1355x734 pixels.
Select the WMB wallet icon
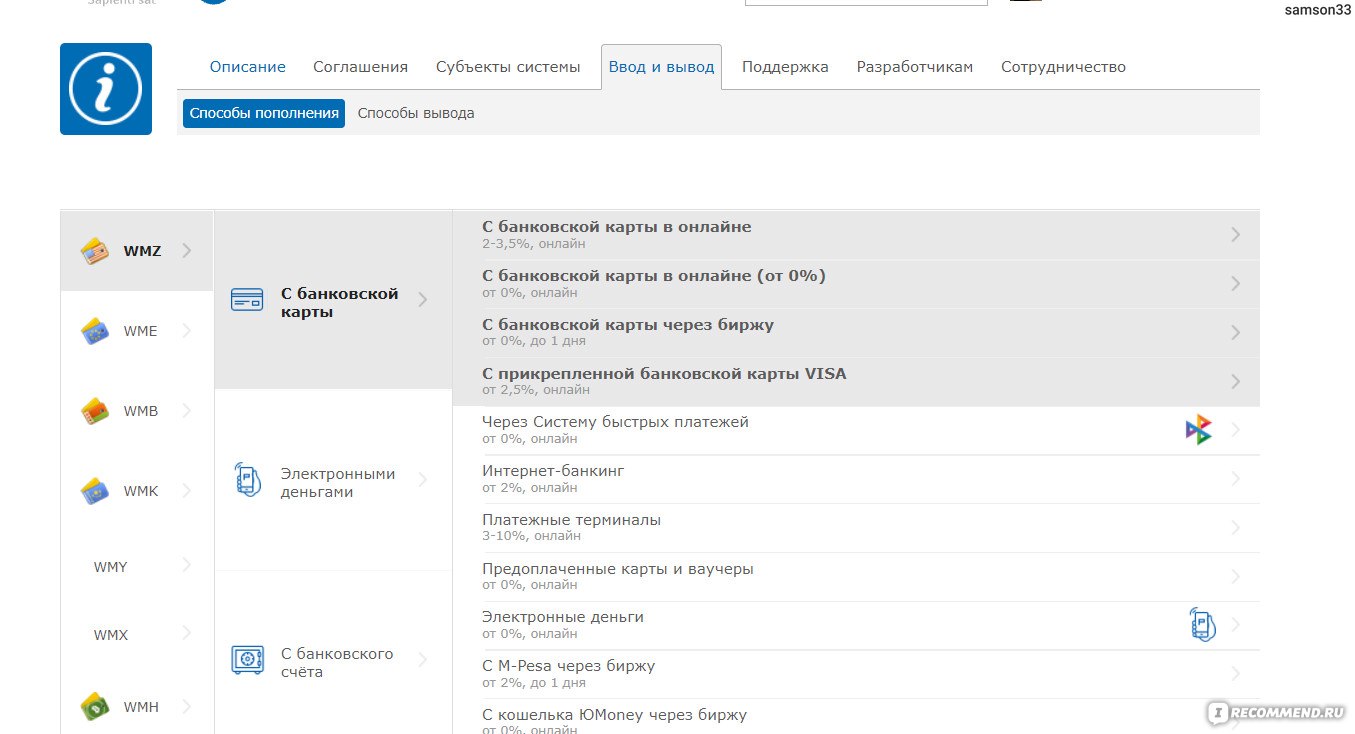[95, 411]
